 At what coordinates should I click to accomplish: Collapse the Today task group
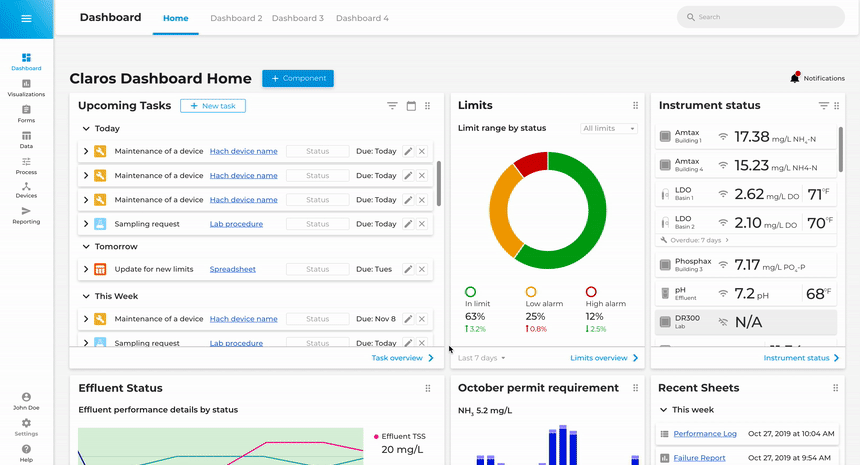click(x=86, y=128)
